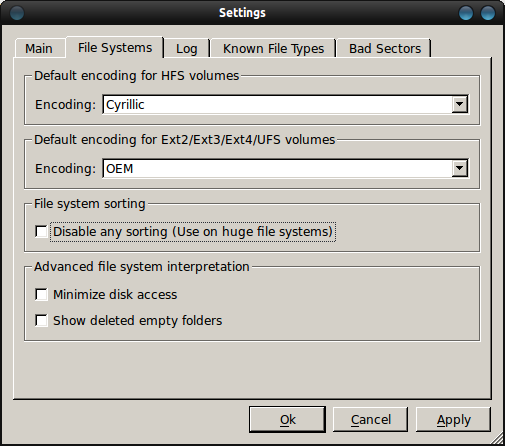The height and width of the screenshot is (446, 505).
Task: Open the Ext2/Ext3/Ext4/UFS encoding dropdown arrow
Action: (x=459, y=168)
